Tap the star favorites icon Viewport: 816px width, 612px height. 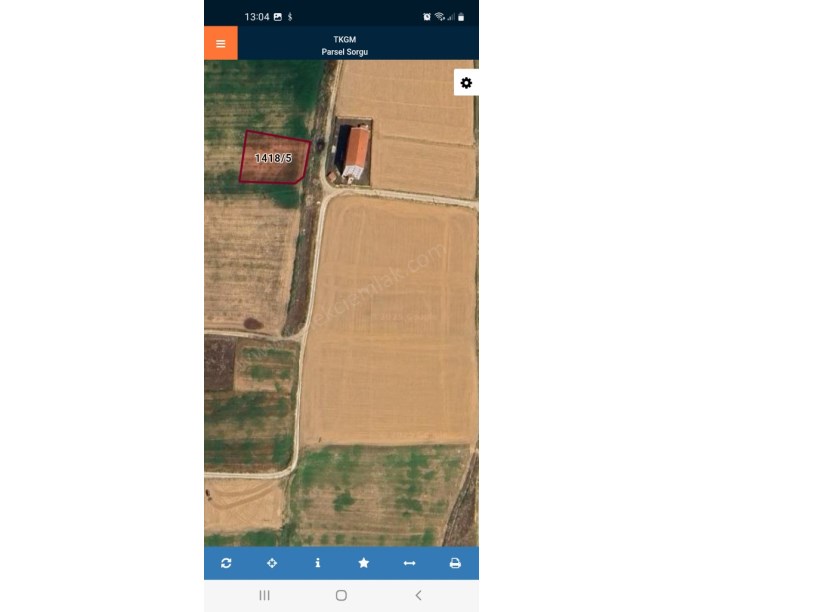pos(364,563)
